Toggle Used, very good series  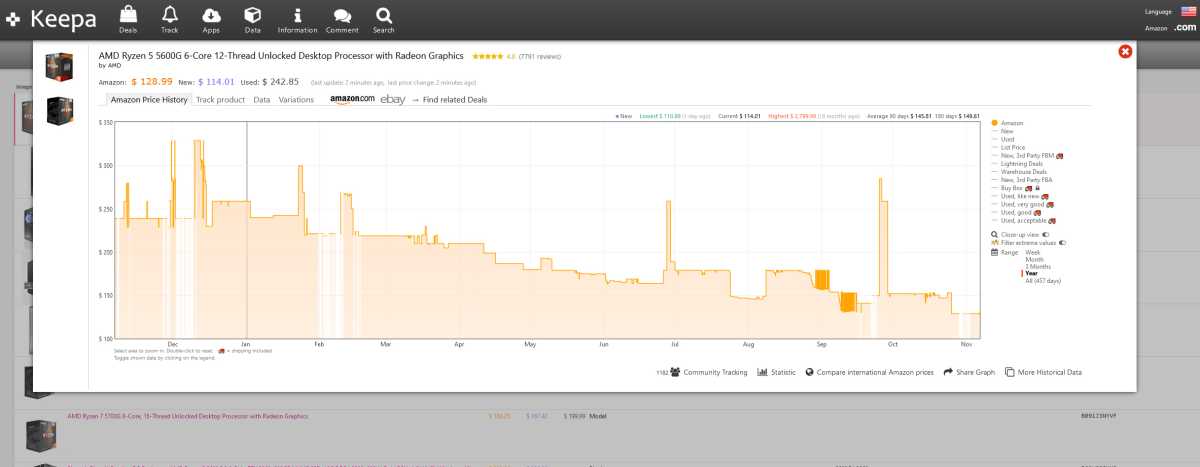coord(1024,204)
